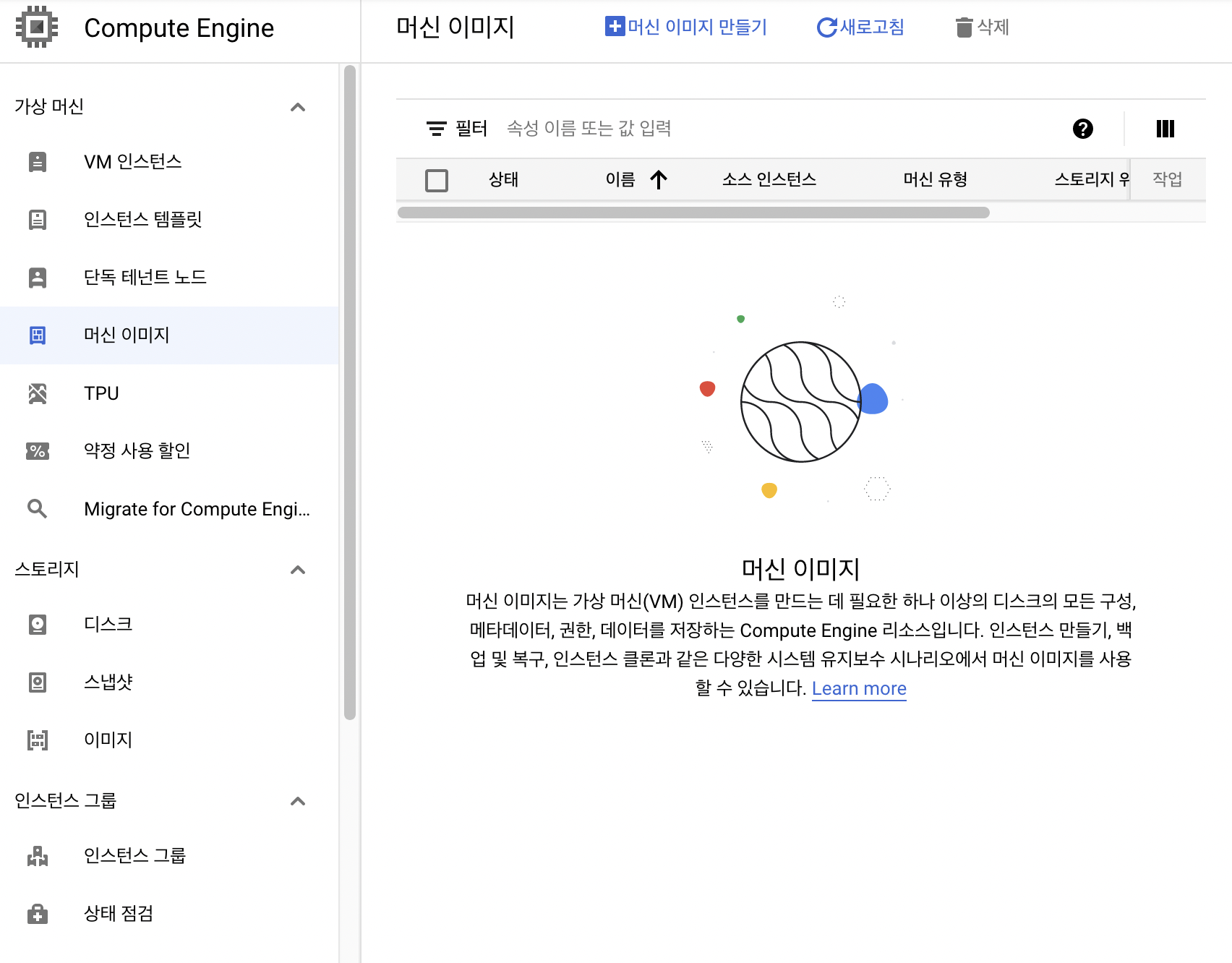Click the 이미지 sidebar icon
The width and height of the screenshot is (1232, 963).
(x=38, y=740)
